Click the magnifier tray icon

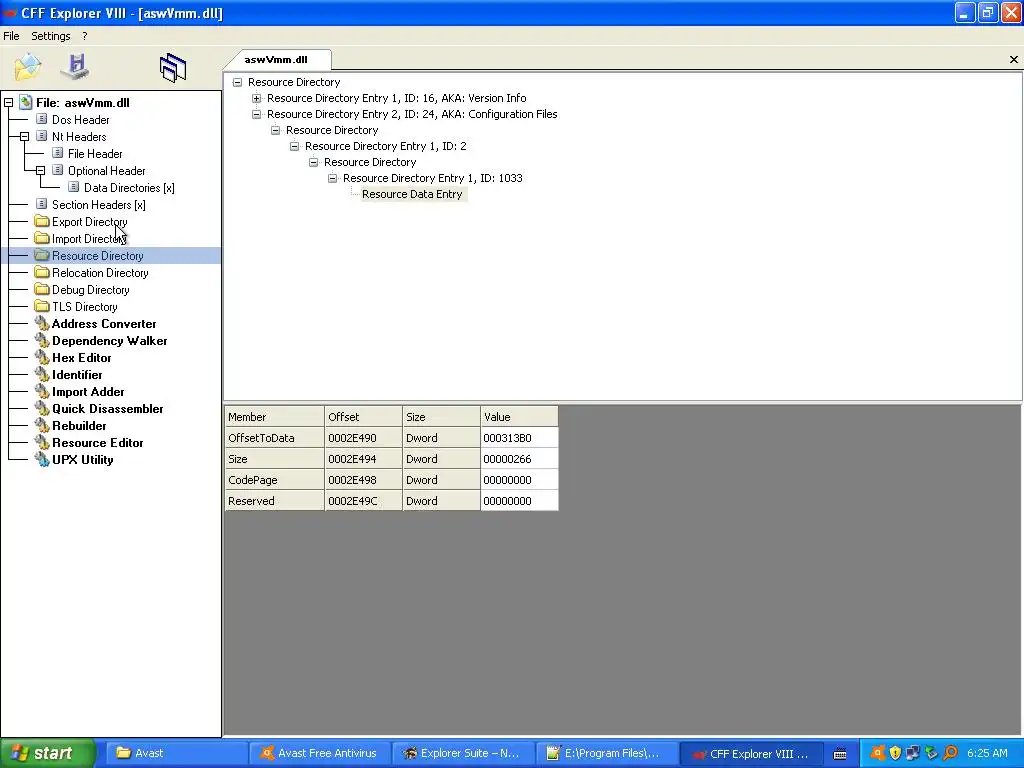[950, 753]
